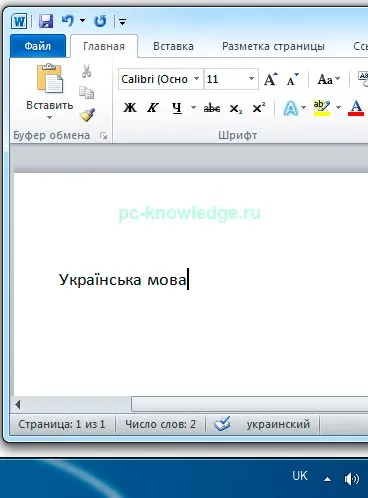Image resolution: width=368 pixels, height=498 pixels.
Task: Toggle superscript x² formatting
Action: pyautogui.click(x=259, y=108)
